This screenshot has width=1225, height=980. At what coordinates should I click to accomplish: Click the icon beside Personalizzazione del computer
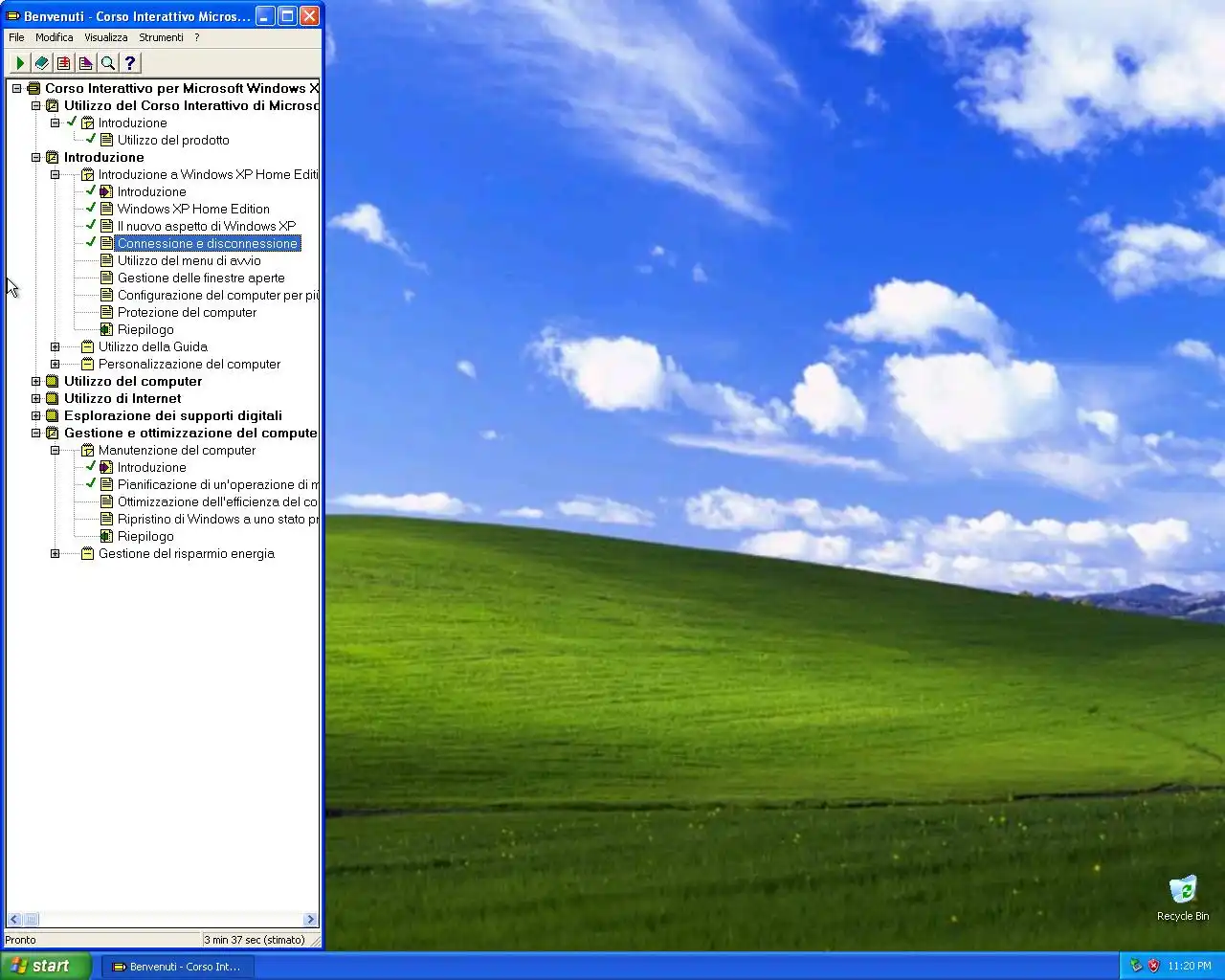click(x=87, y=364)
